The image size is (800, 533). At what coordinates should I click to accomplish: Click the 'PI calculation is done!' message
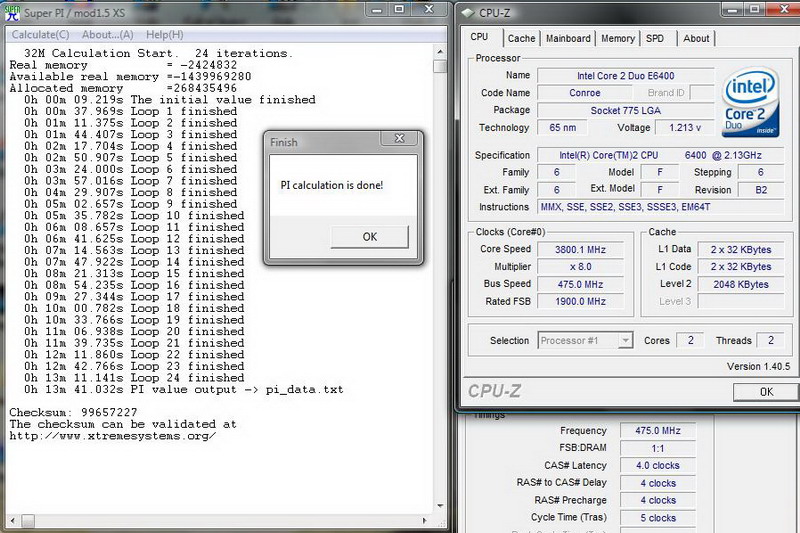[332, 185]
